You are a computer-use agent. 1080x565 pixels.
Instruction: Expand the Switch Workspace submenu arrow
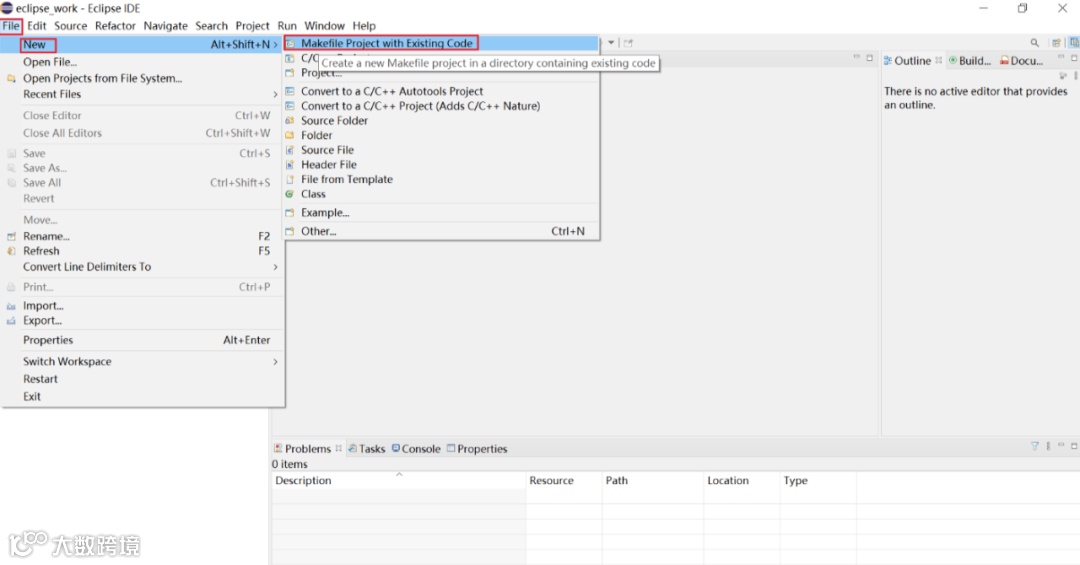coord(276,362)
